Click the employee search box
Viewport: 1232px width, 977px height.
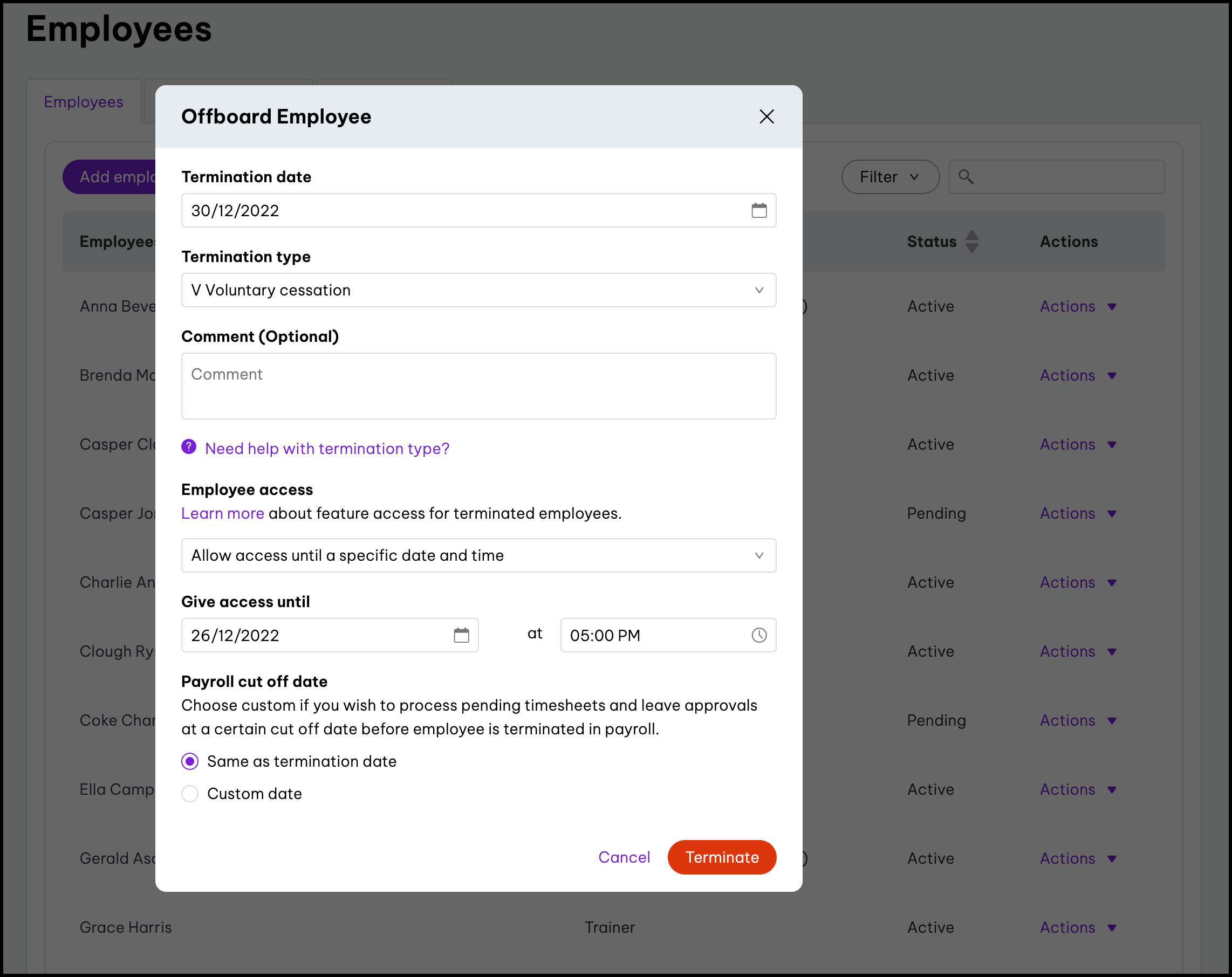point(1057,176)
